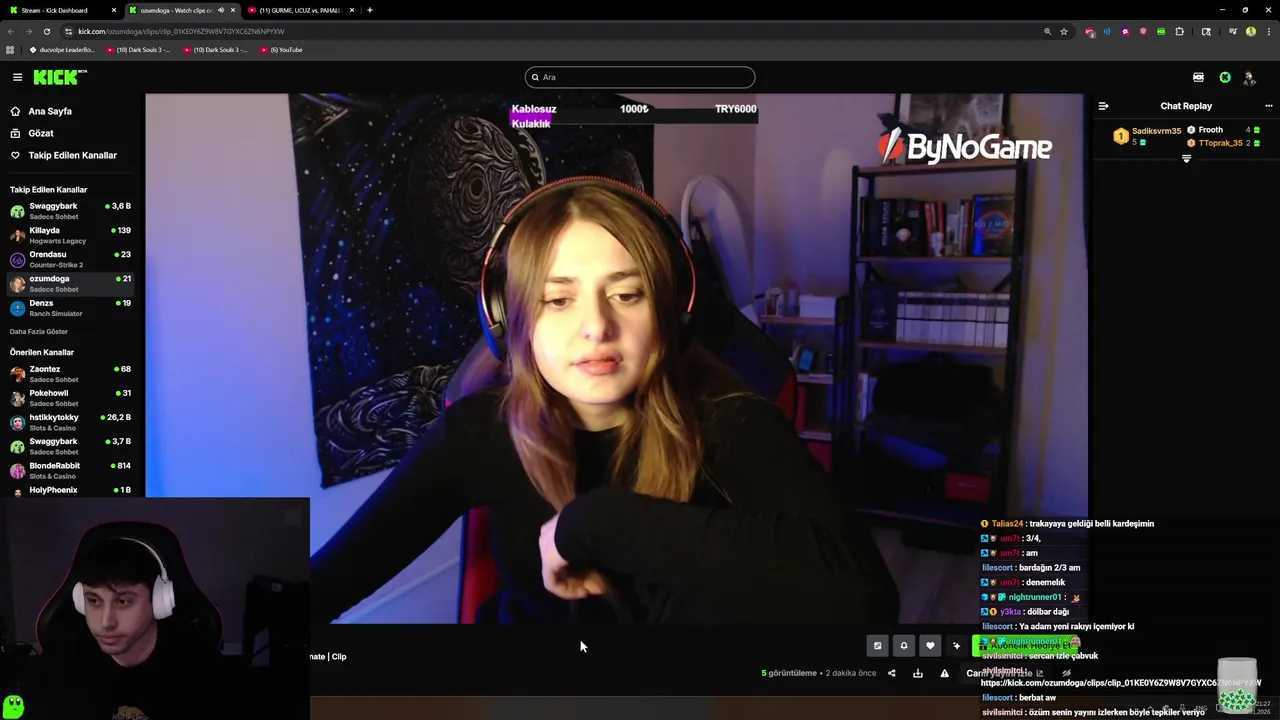The width and height of the screenshot is (1280, 720).
Task: Go to Ana Sayfa in sidebar
Action: tap(49, 111)
